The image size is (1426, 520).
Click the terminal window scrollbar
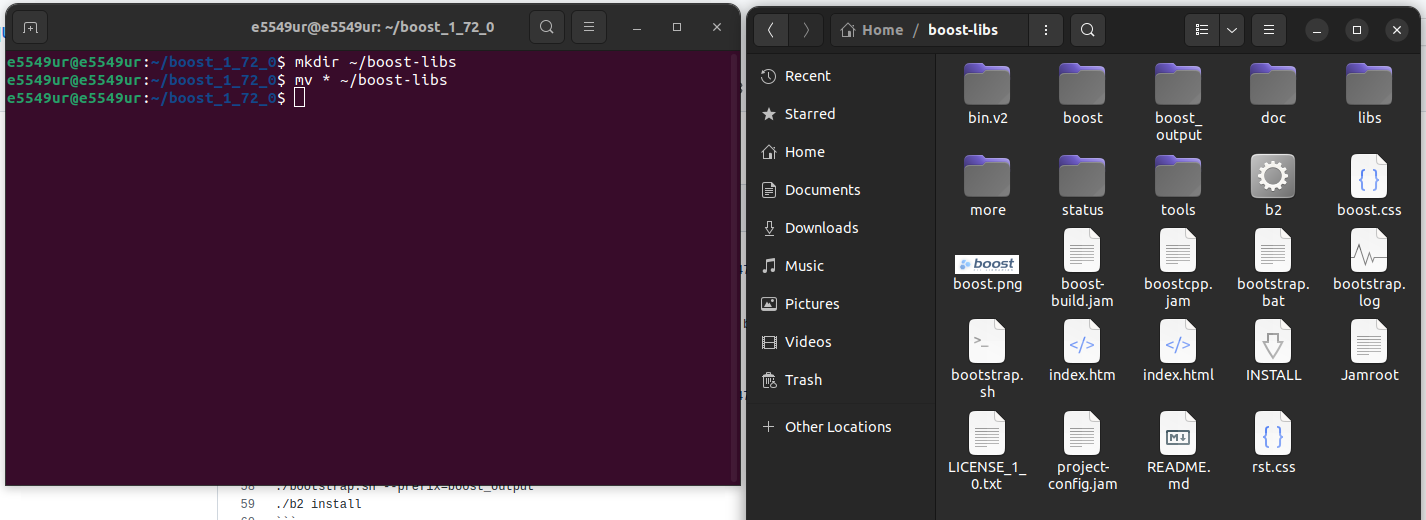pos(737,268)
